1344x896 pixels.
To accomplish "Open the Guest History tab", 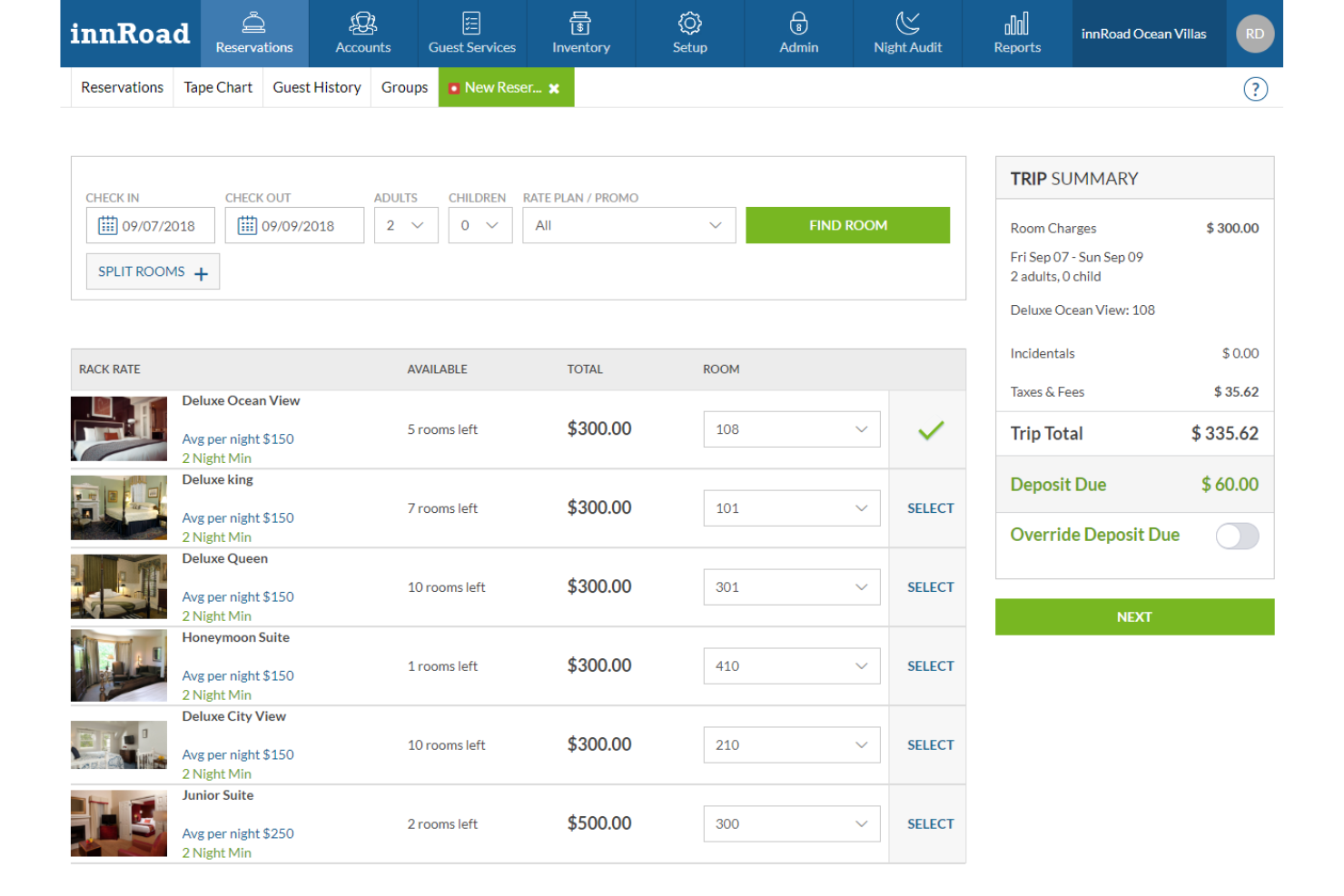I will click(x=317, y=87).
